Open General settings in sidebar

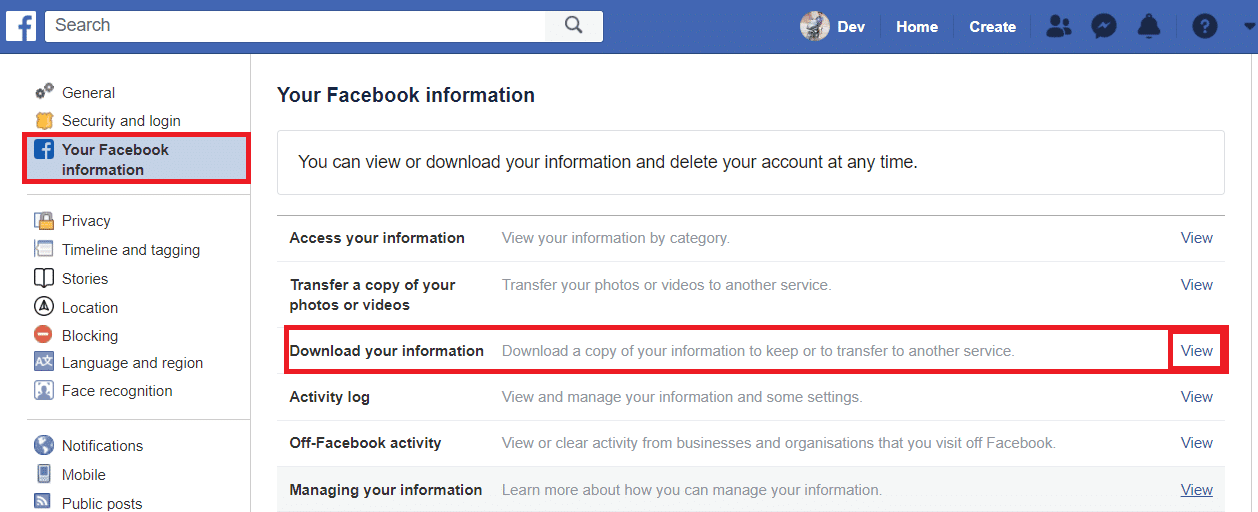coord(88,93)
